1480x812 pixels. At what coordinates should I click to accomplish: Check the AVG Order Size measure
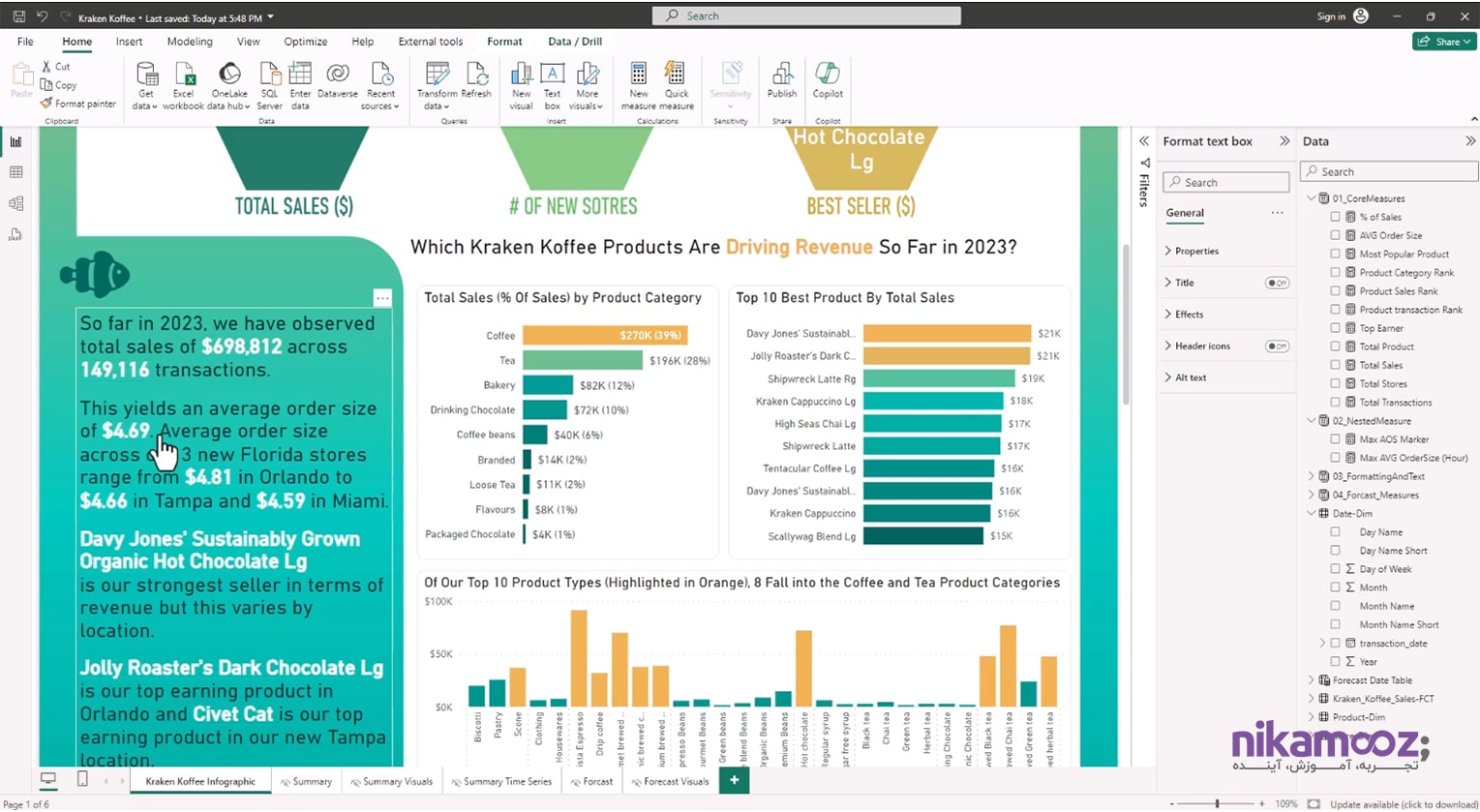tap(1335, 235)
